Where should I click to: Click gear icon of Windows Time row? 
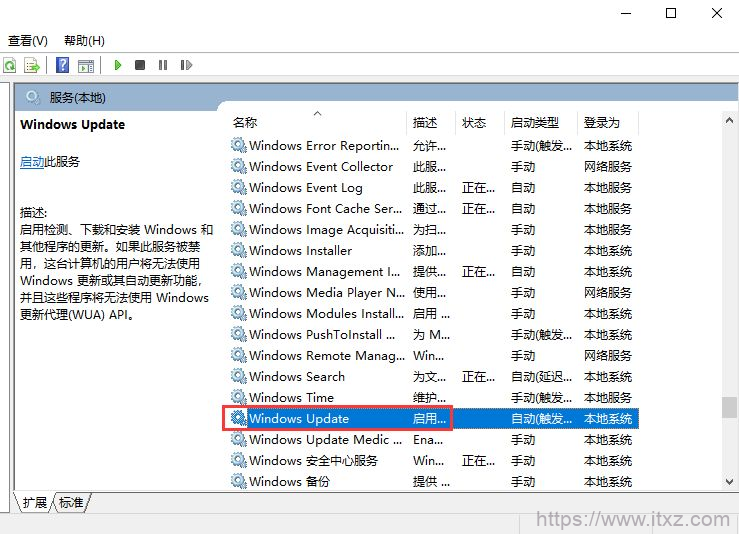(x=238, y=397)
